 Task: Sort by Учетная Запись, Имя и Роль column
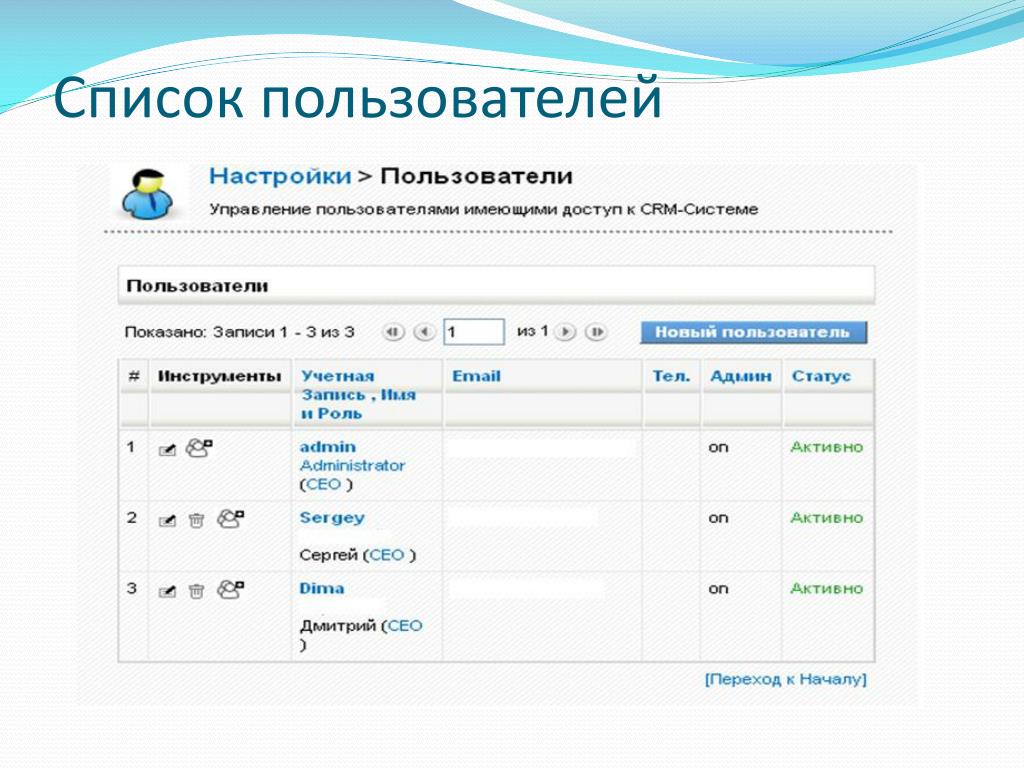point(358,394)
